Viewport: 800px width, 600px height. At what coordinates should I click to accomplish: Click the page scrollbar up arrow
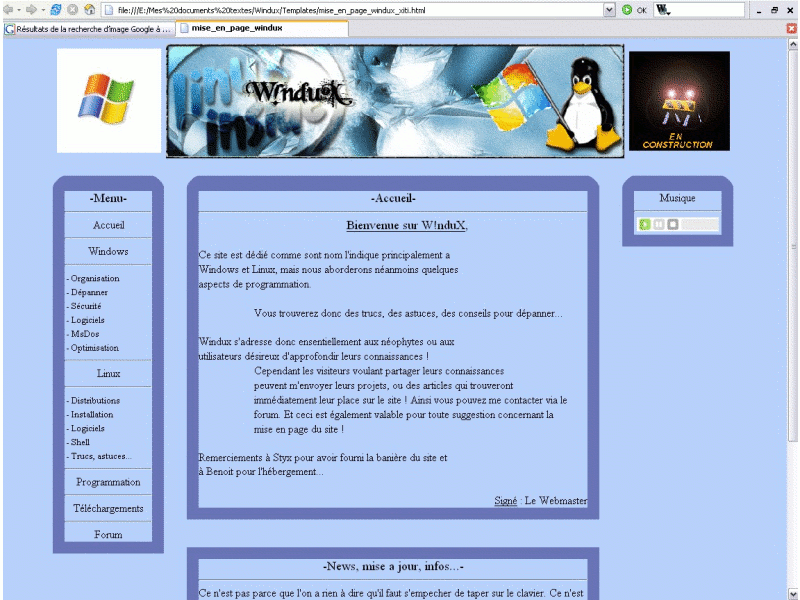[793, 44]
